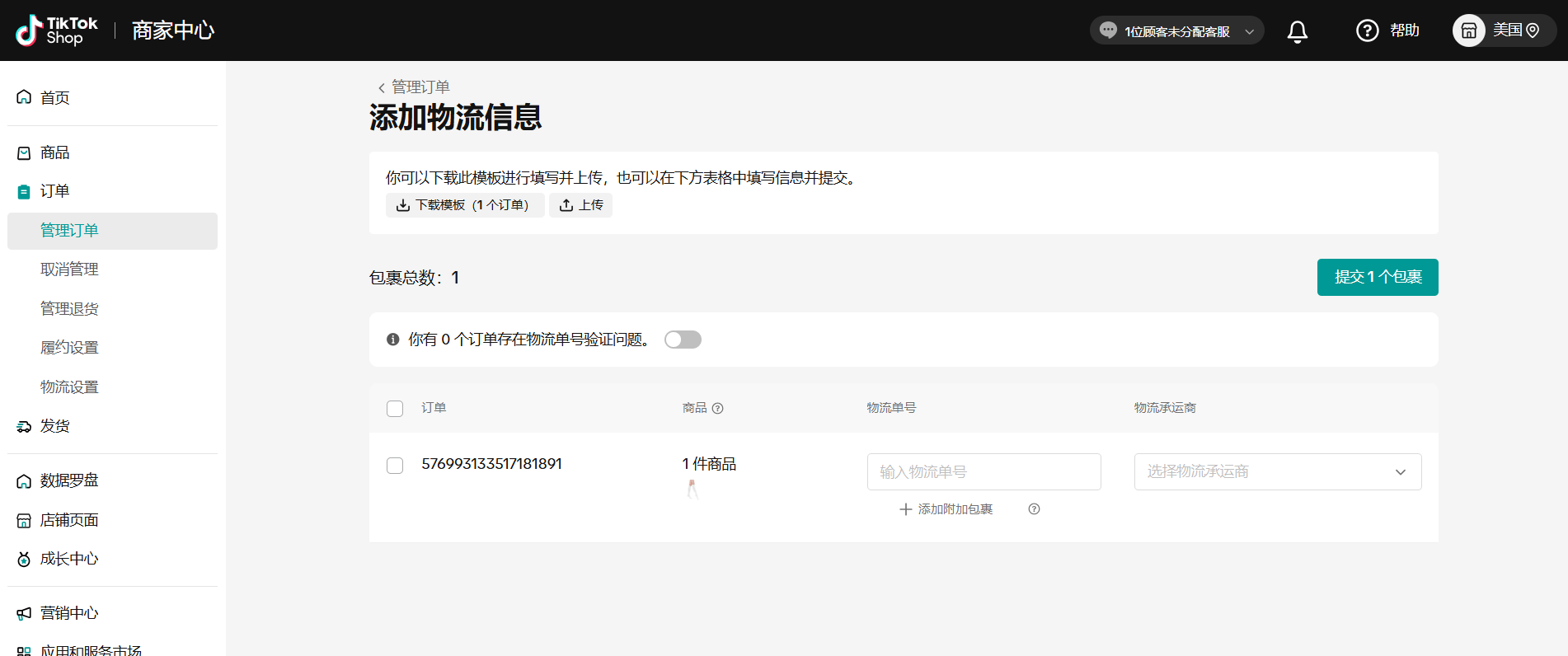
Task: Click help icon next to 添加附加包裹
Action: pos(1034,509)
